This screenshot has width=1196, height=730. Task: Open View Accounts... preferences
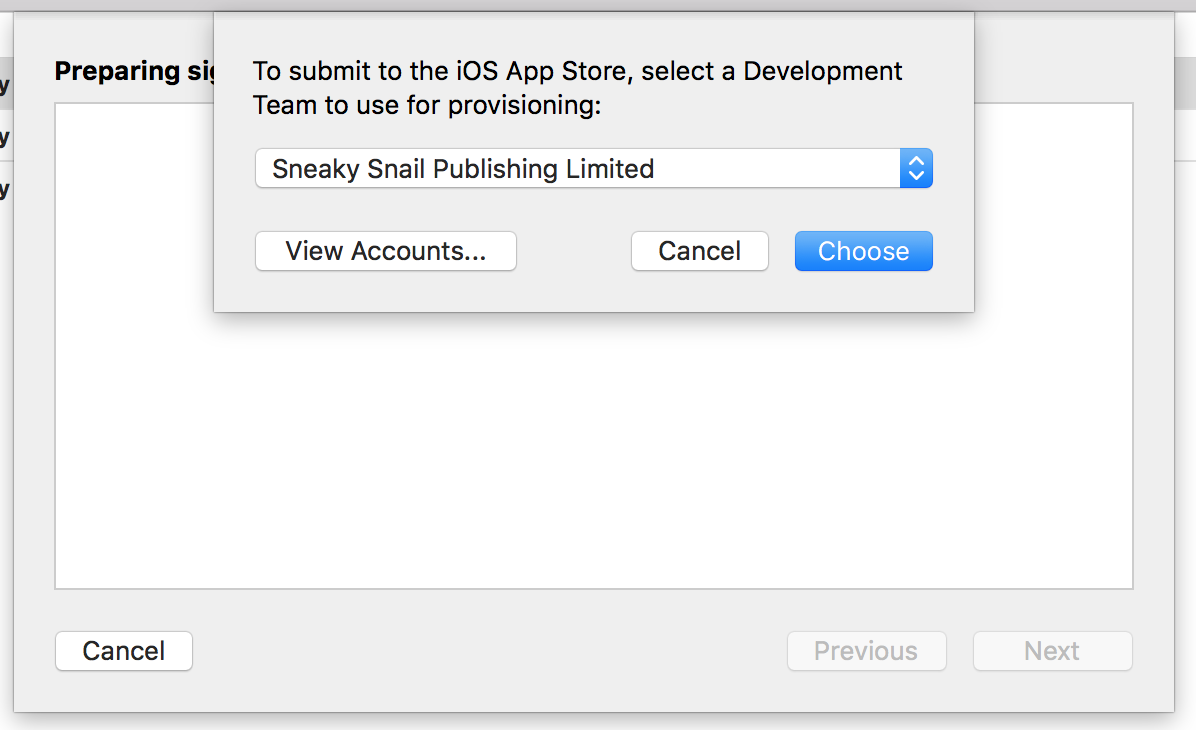(385, 251)
